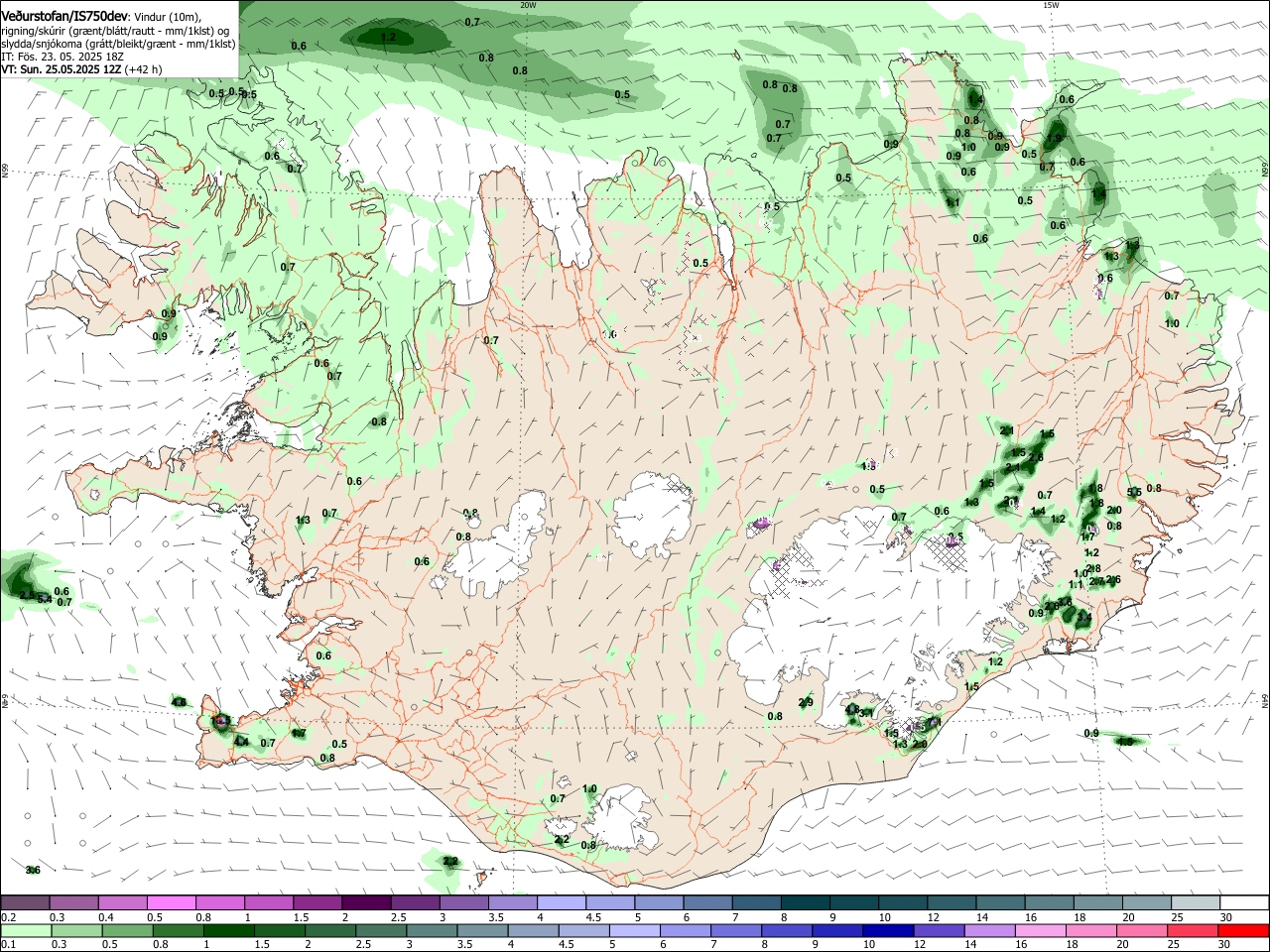Select the crimson swatch between 25 and 30

(x=1195, y=930)
